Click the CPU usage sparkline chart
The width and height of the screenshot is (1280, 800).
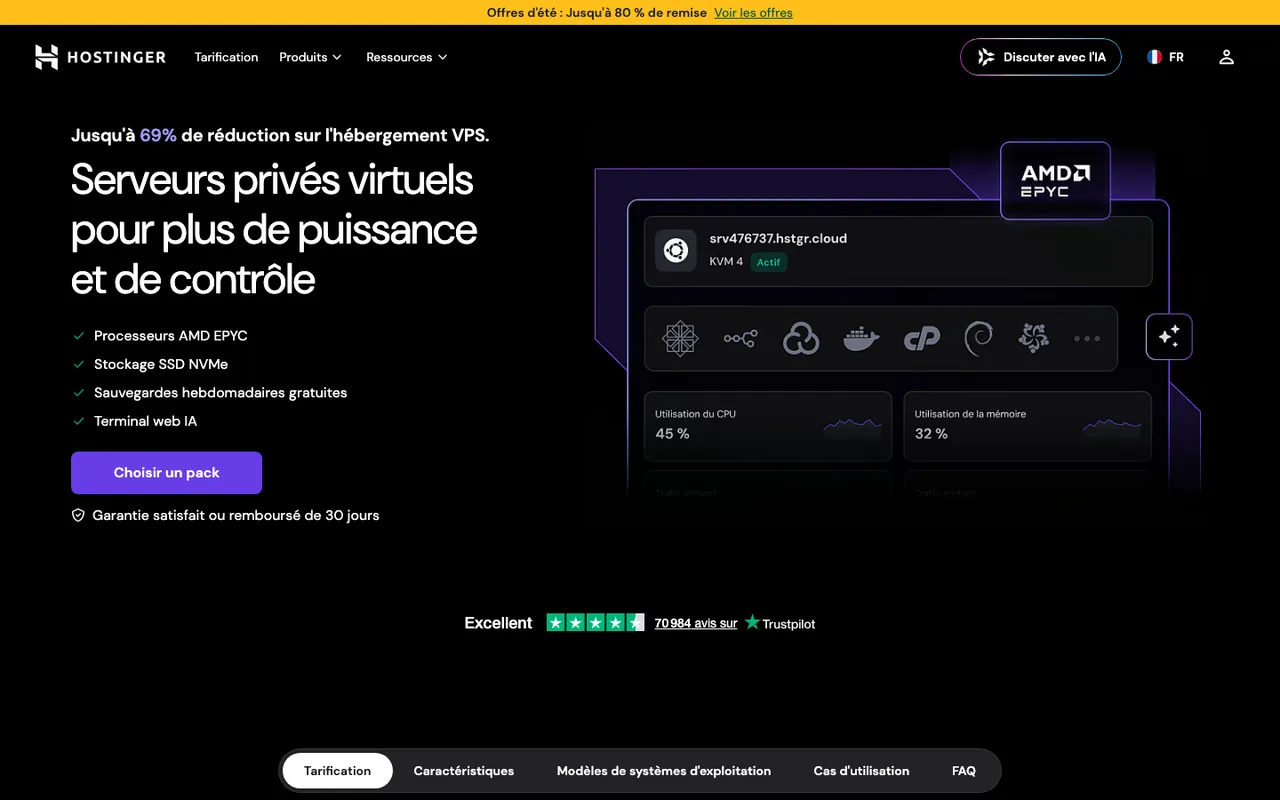[852, 426]
